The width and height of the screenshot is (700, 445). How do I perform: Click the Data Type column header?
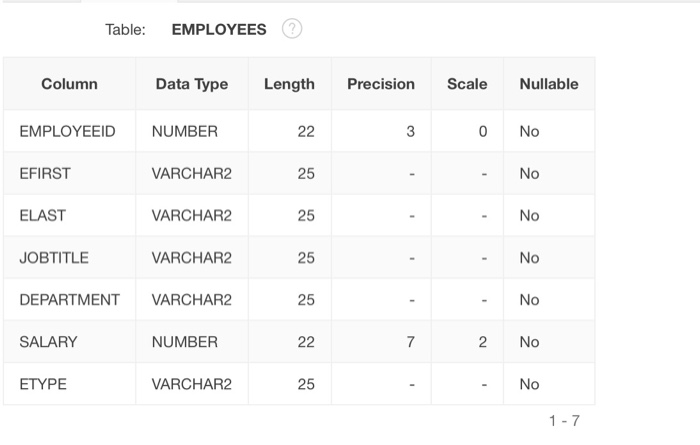pos(191,84)
